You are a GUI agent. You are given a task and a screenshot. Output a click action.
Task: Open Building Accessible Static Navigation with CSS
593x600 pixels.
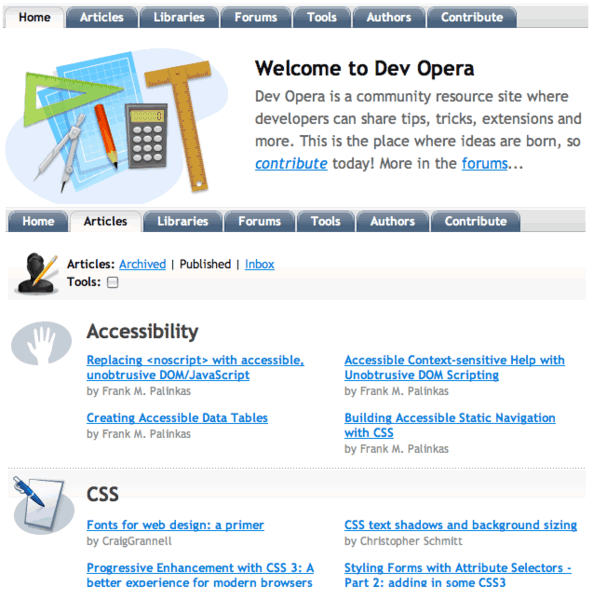(x=450, y=425)
